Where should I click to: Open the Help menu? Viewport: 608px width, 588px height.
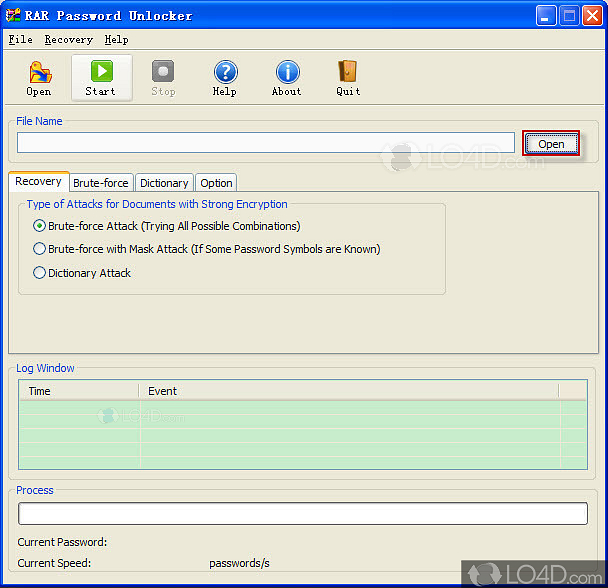point(116,40)
